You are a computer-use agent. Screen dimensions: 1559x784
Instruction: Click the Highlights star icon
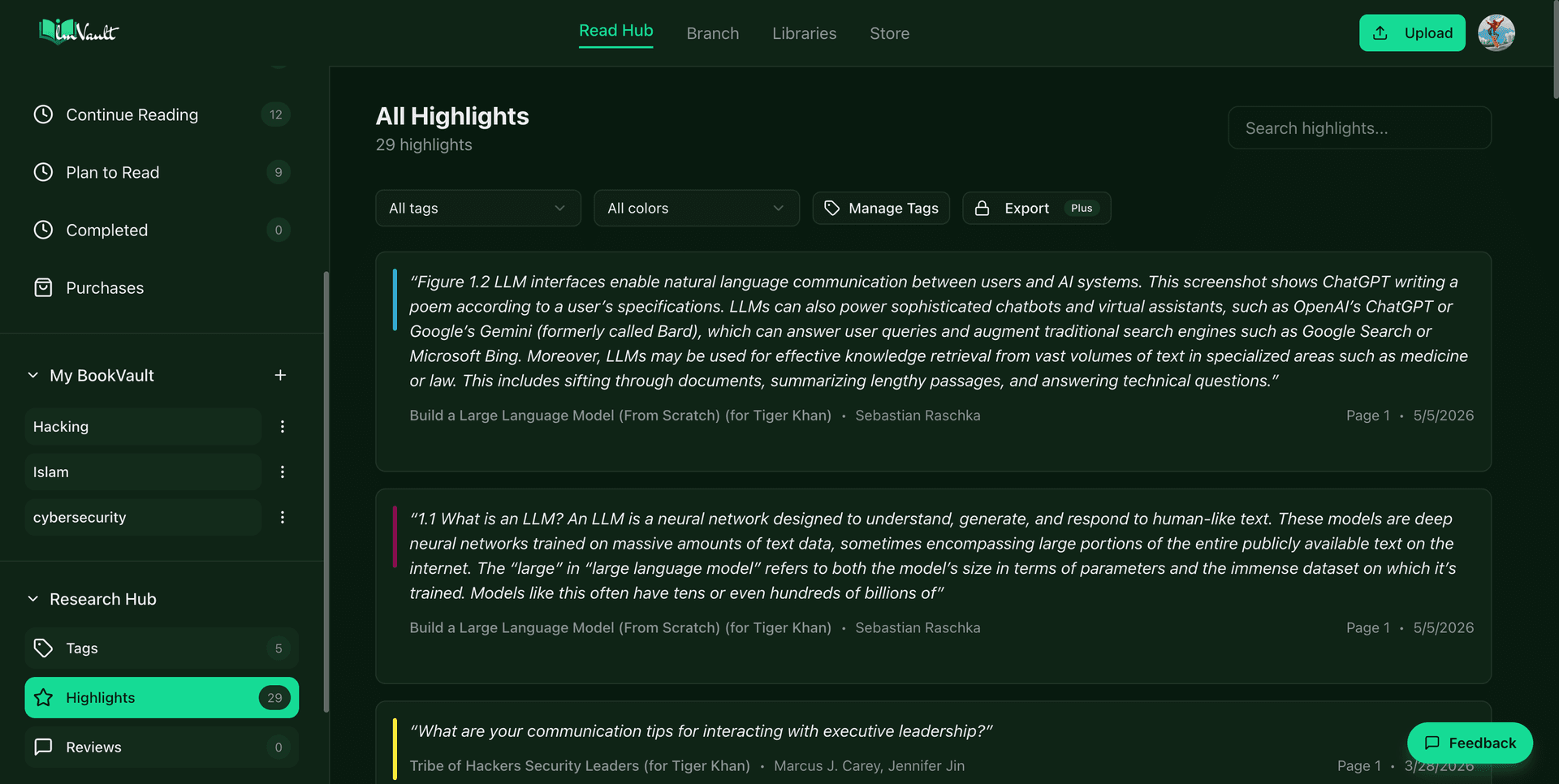click(43, 697)
